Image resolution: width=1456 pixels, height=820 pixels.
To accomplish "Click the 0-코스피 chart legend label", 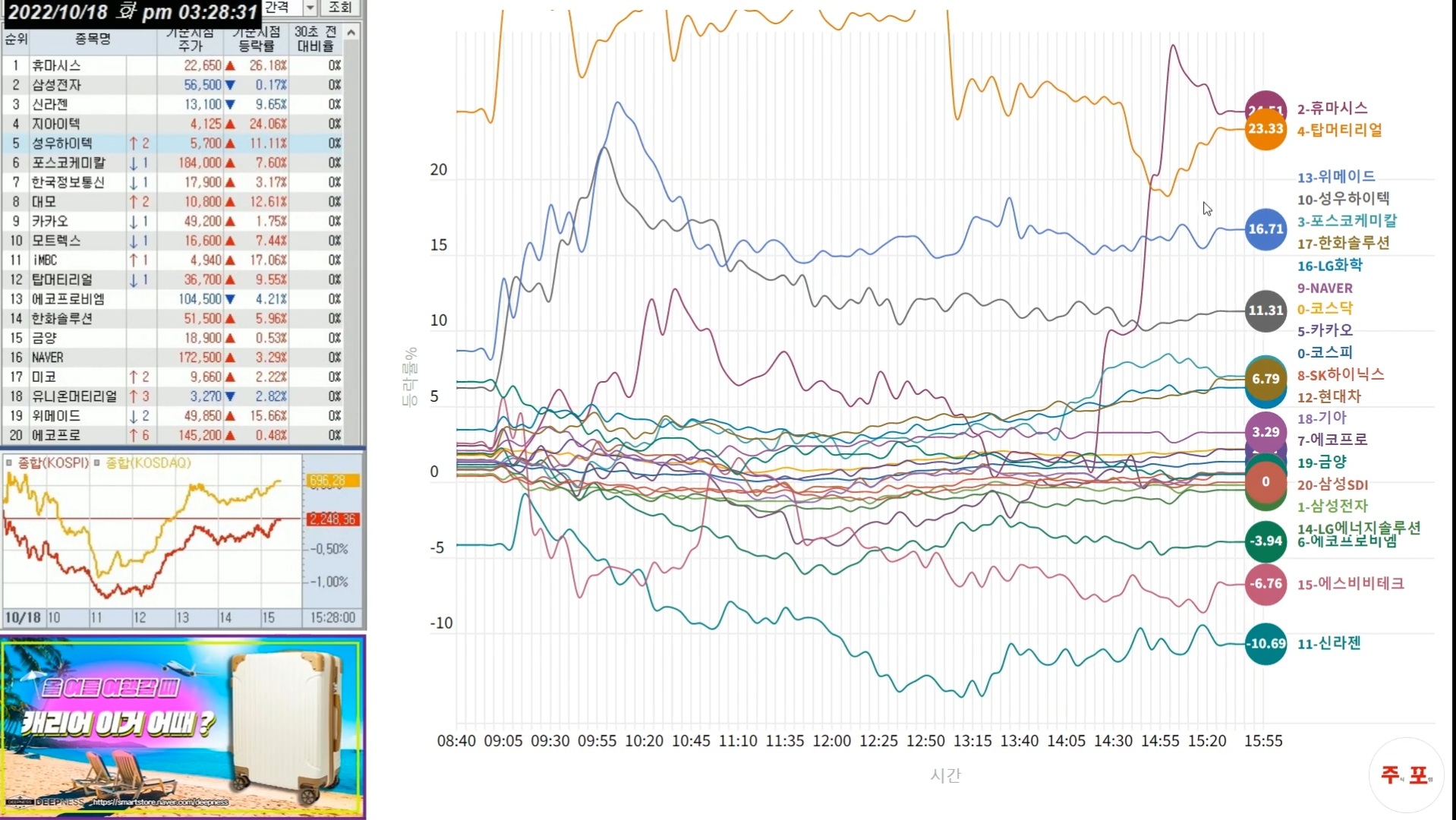I will (1325, 352).
